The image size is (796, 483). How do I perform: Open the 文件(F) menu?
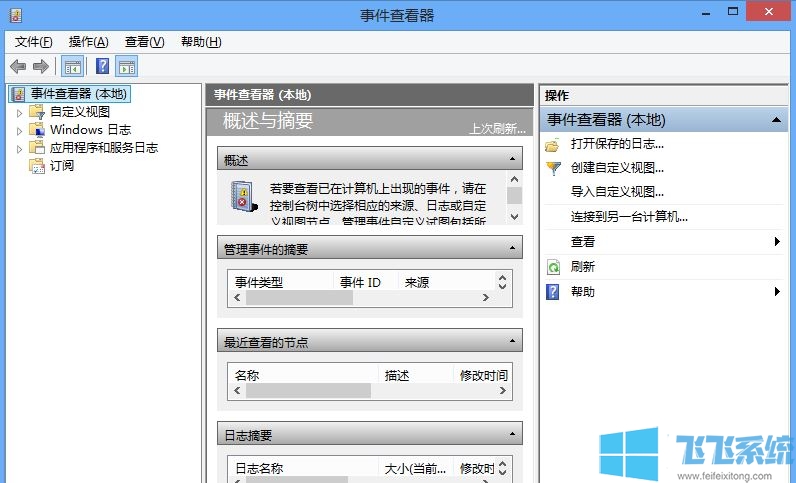[x=33, y=42]
